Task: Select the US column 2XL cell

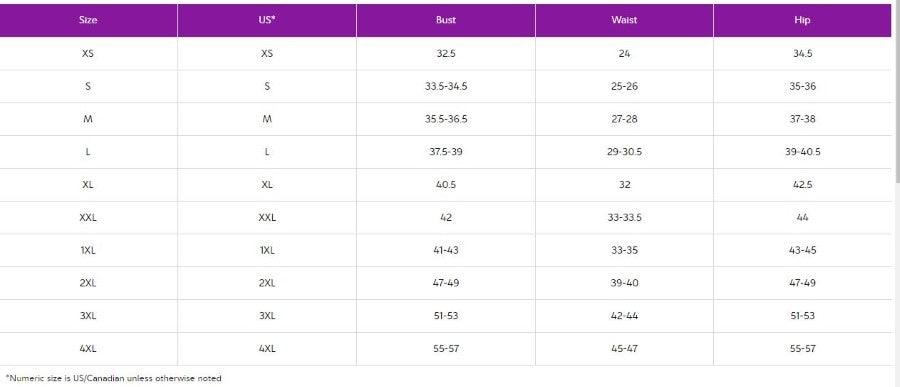Action: (267, 283)
